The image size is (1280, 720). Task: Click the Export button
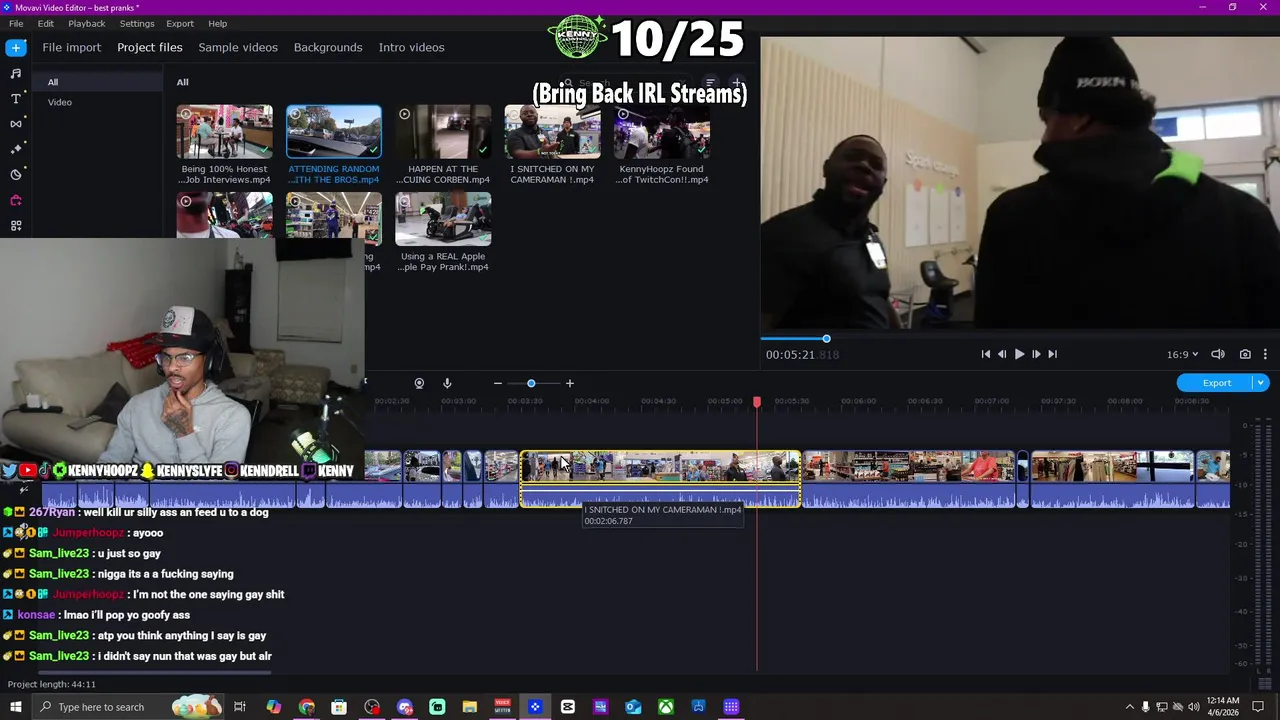coord(1216,383)
